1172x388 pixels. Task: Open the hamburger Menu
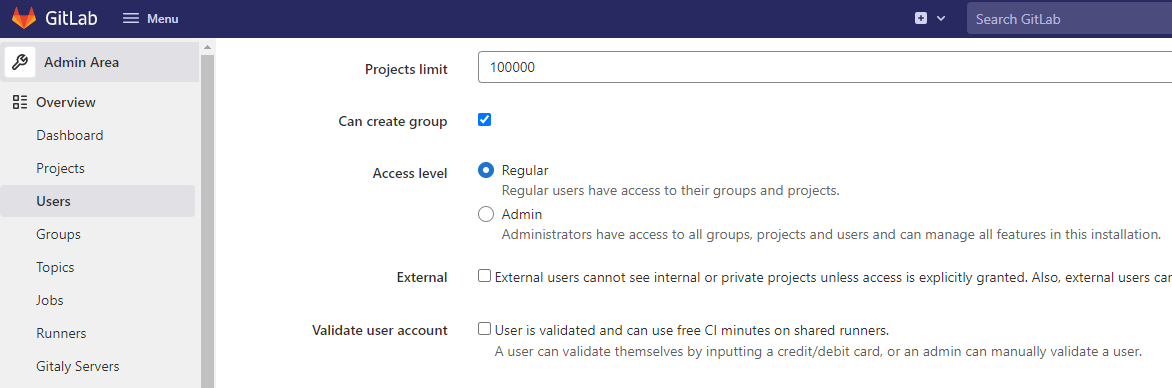151,19
